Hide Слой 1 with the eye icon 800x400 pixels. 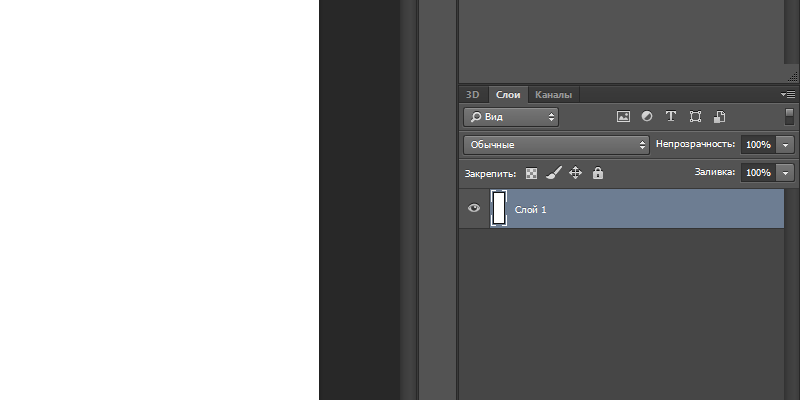pos(474,209)
